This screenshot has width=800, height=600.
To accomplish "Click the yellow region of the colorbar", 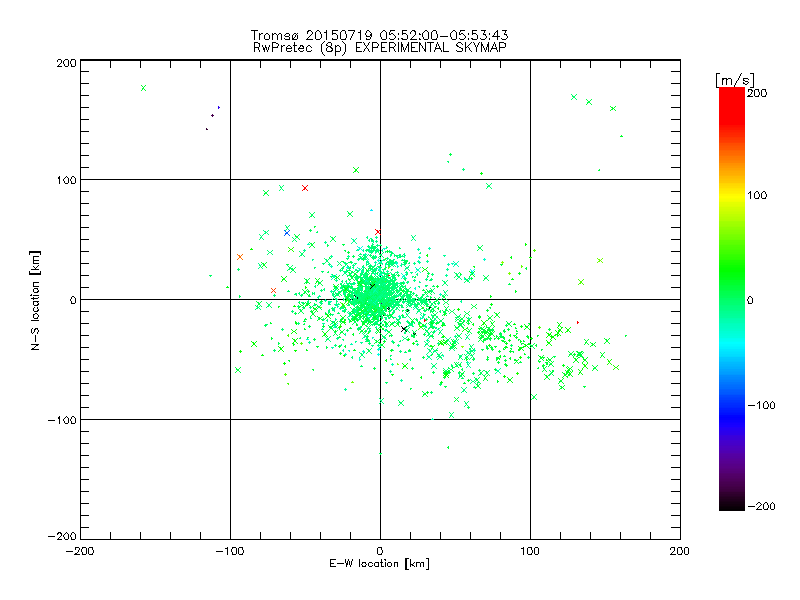I will point(732,195).
